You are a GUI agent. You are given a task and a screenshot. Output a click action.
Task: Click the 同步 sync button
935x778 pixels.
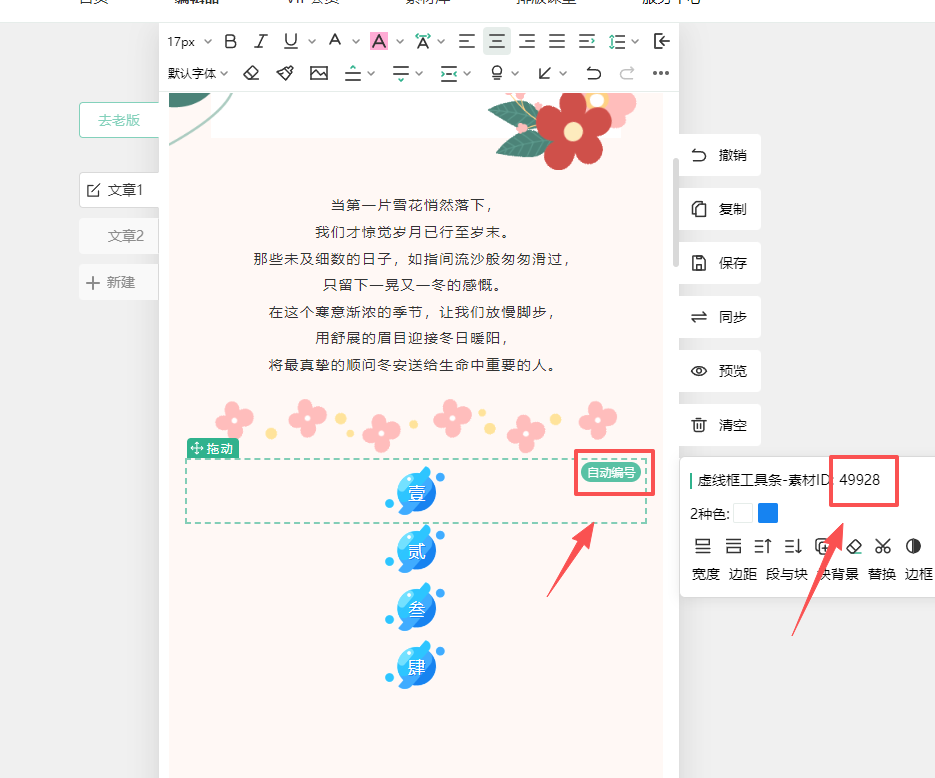(x=720, y=317)
